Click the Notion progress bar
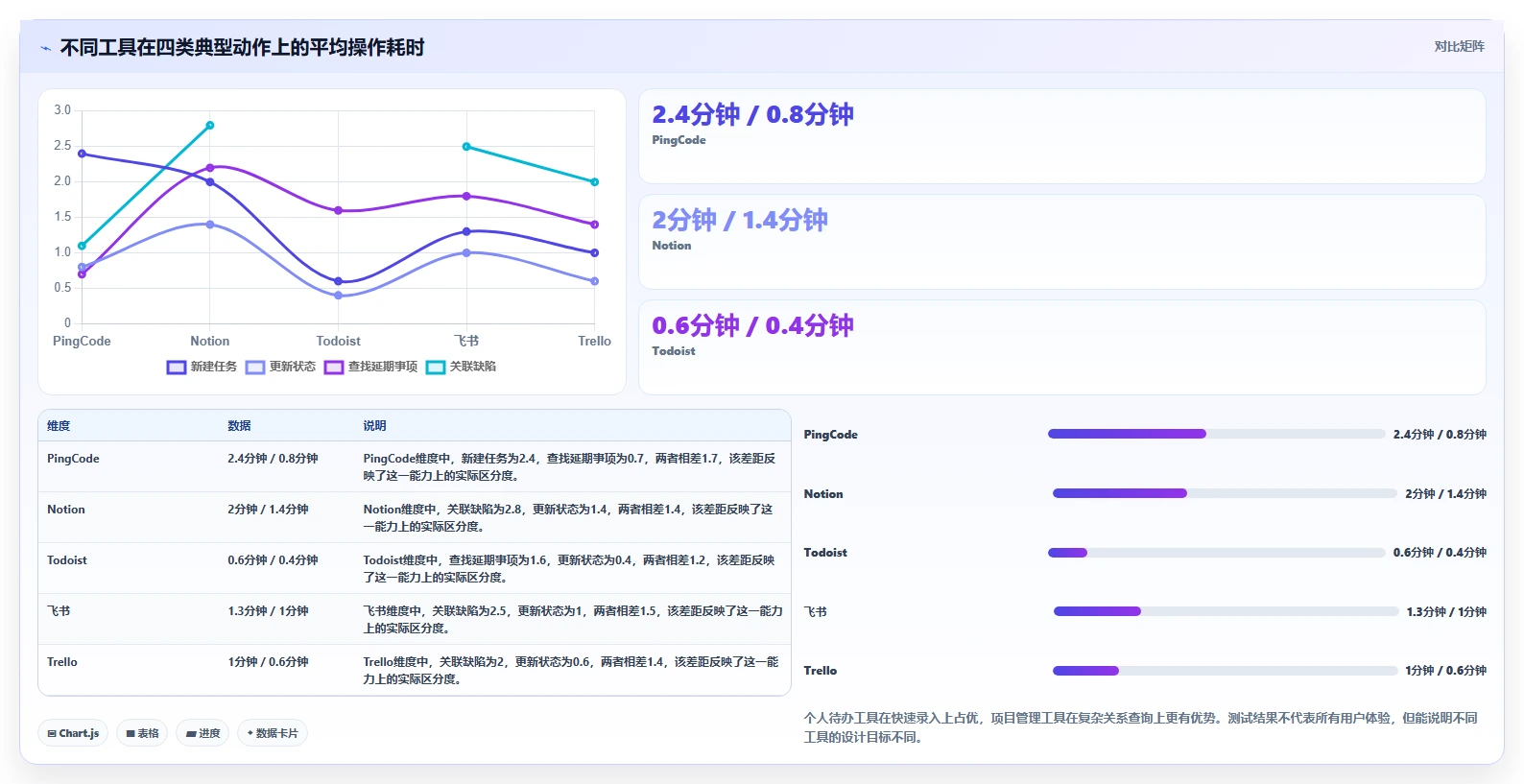Image resolution: width=1524 pixels, height=784 pixels. 1225,493
